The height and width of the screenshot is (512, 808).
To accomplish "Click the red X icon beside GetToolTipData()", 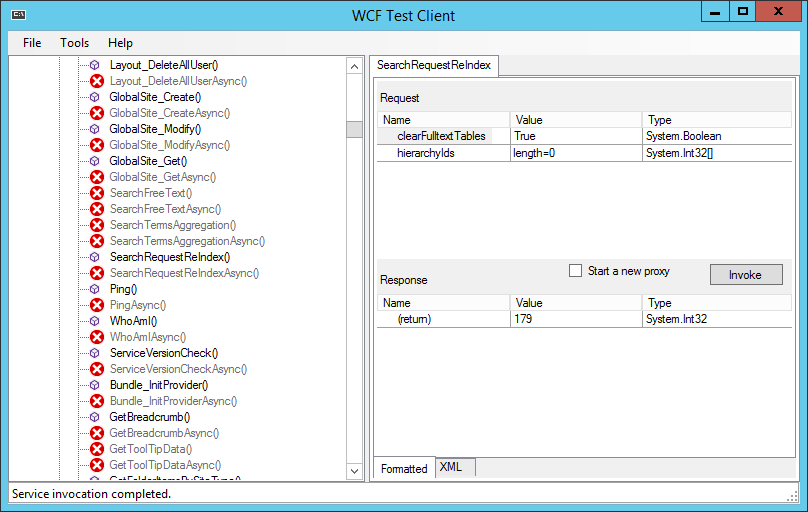I will pyautogui.click(x=97, y=449).
